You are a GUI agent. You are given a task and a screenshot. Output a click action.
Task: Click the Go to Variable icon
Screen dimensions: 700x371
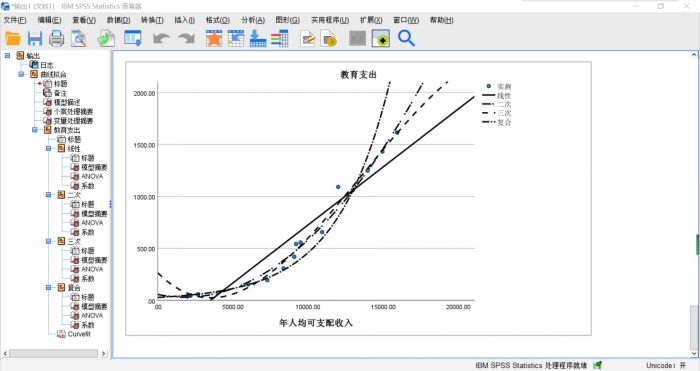258,39
